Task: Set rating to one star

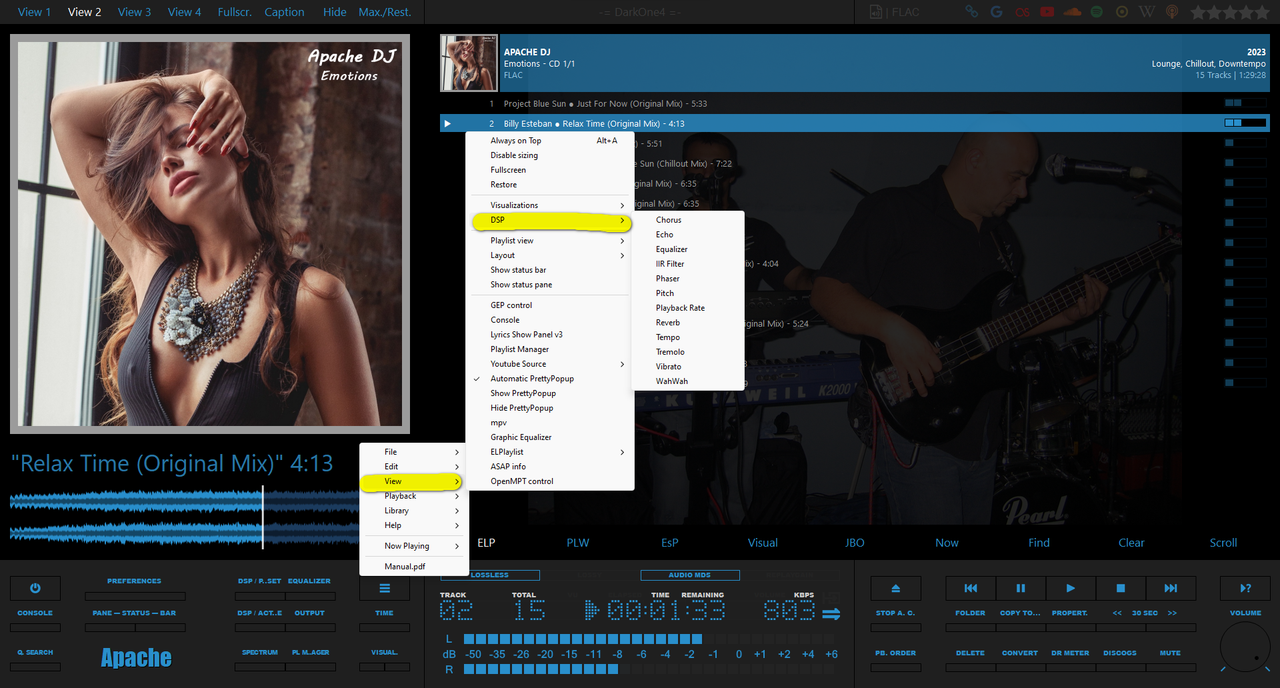Action: pyautogui.click(x=1196, y=12)
